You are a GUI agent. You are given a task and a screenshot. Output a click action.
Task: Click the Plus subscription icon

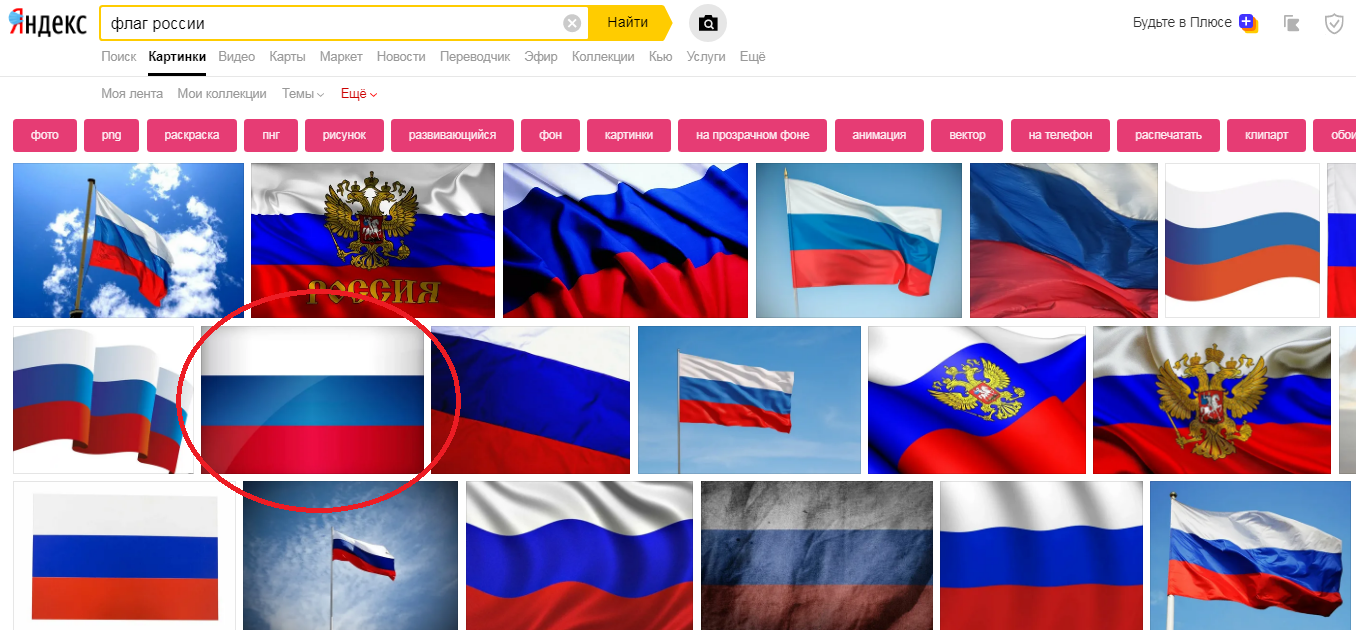tap(1248, 22)
